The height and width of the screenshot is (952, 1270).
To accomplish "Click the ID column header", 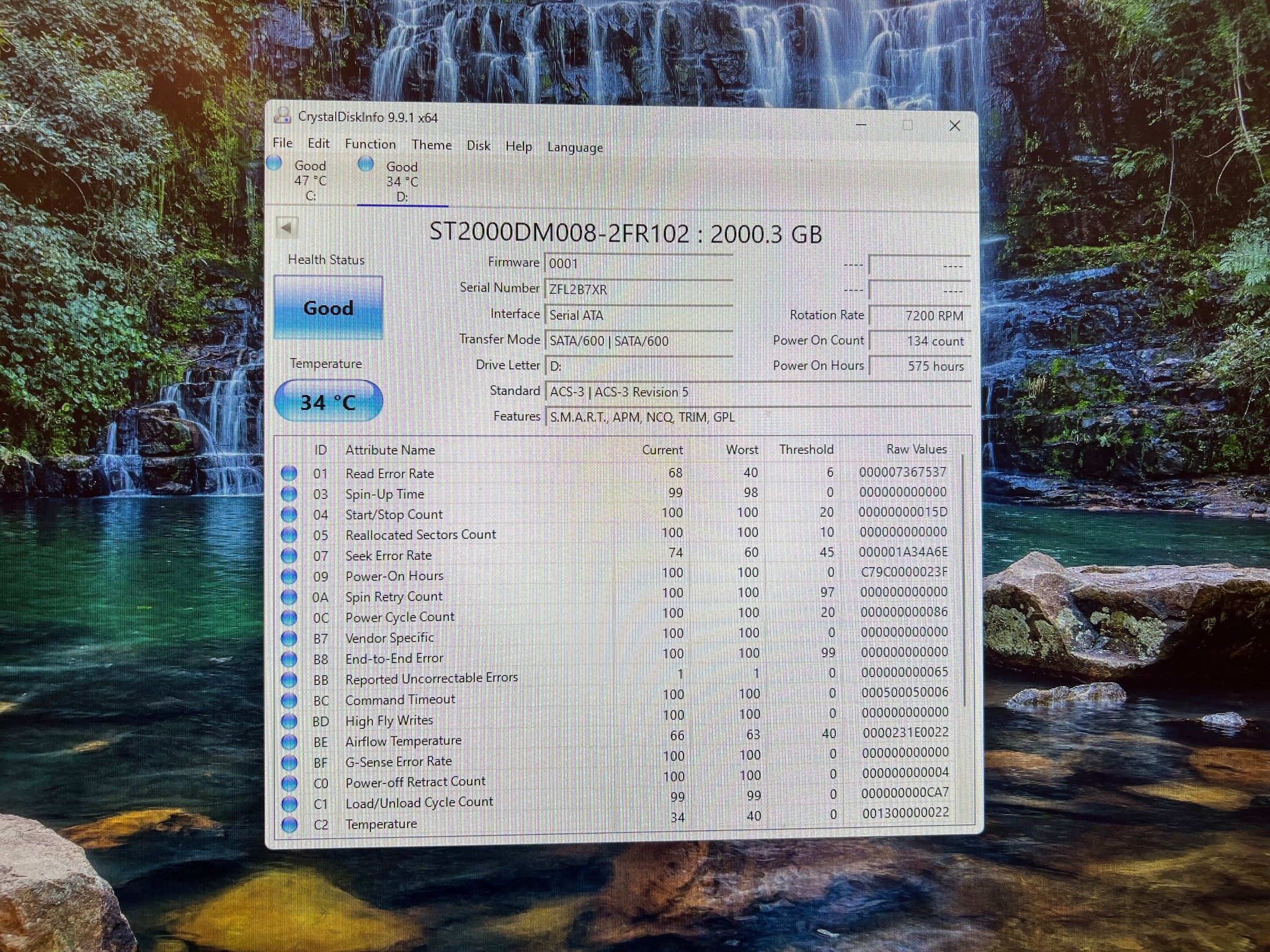I will tap(320, 450).
